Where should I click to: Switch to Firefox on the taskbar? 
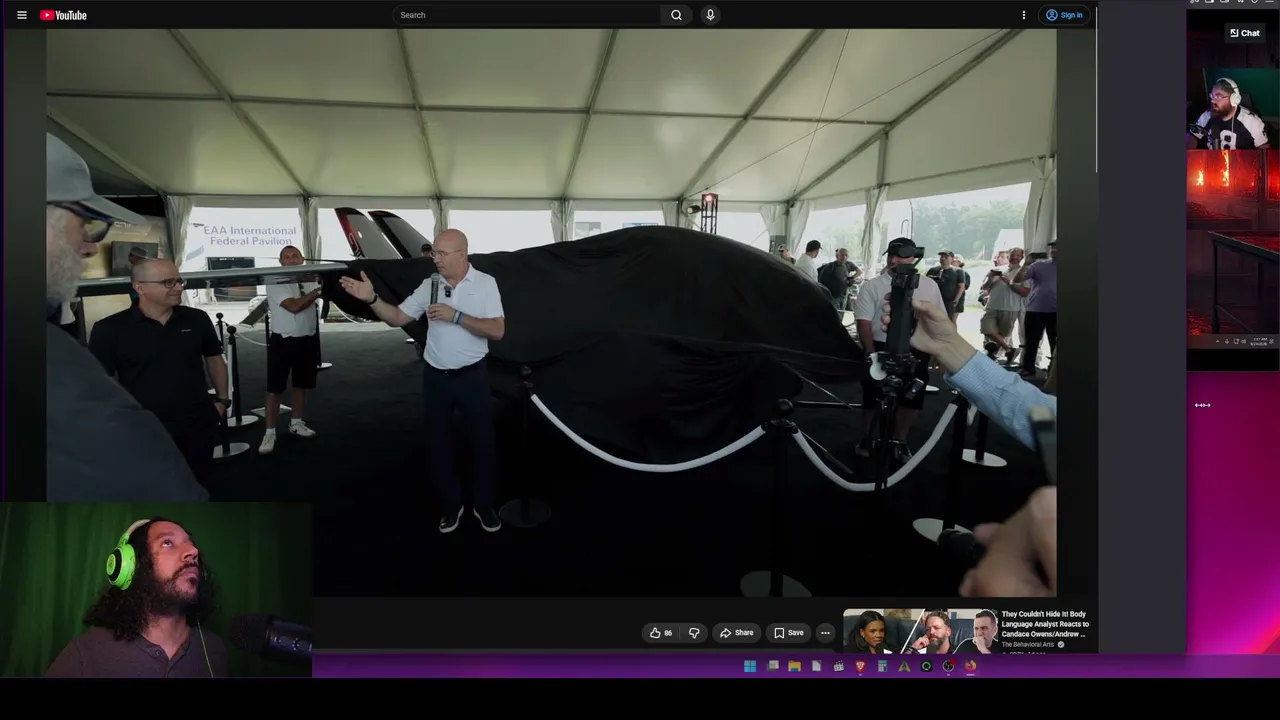[x=970, y=666]
